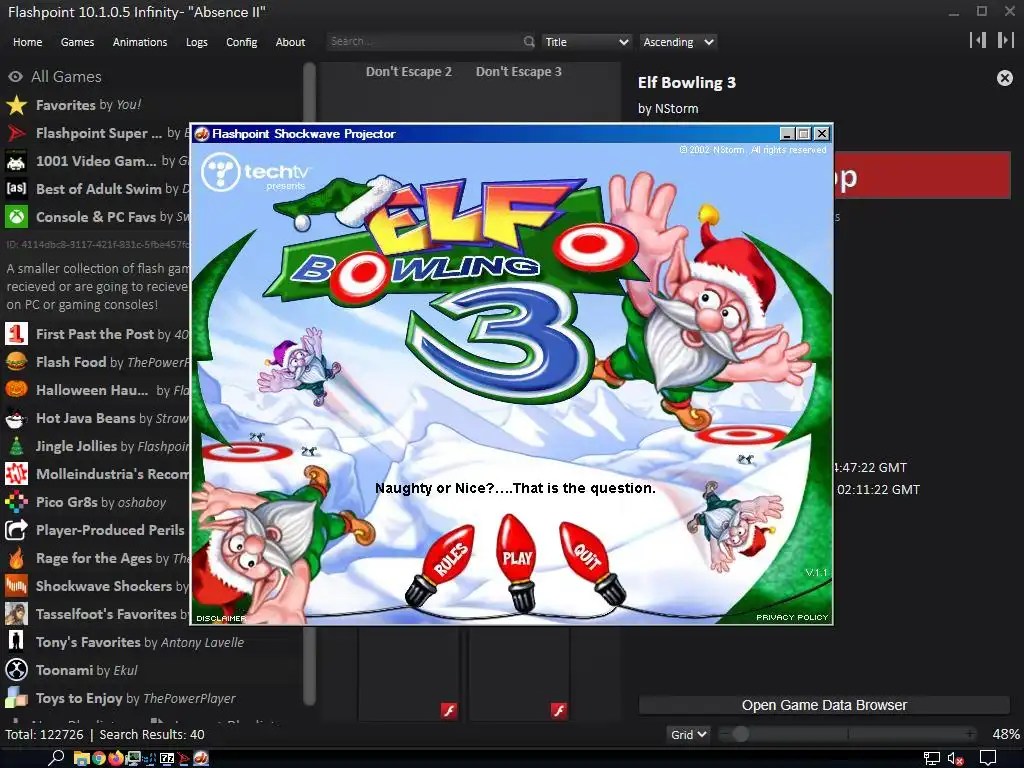Click the Shockwave Shockers playlist icon
The image size is (1024, 768).
click(16, 586)
